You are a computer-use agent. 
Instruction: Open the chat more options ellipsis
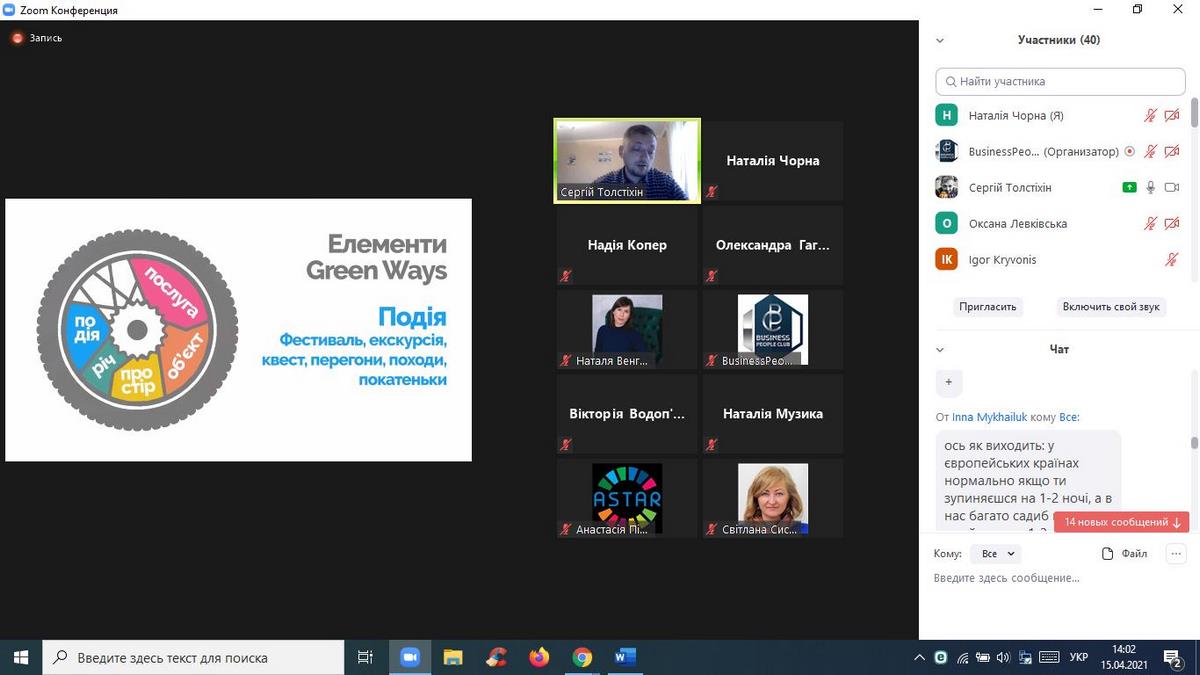pos(1175,553)
